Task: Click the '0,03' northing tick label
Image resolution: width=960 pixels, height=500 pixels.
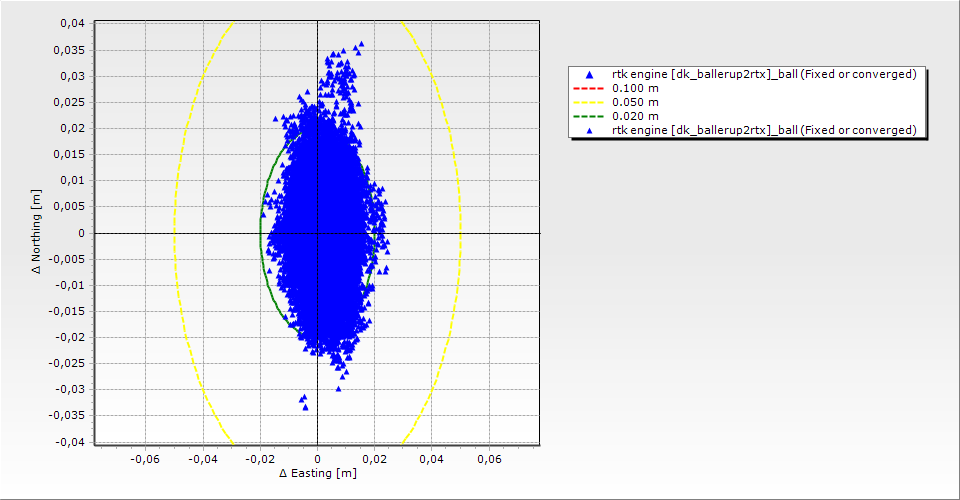Action: [72, 76]
